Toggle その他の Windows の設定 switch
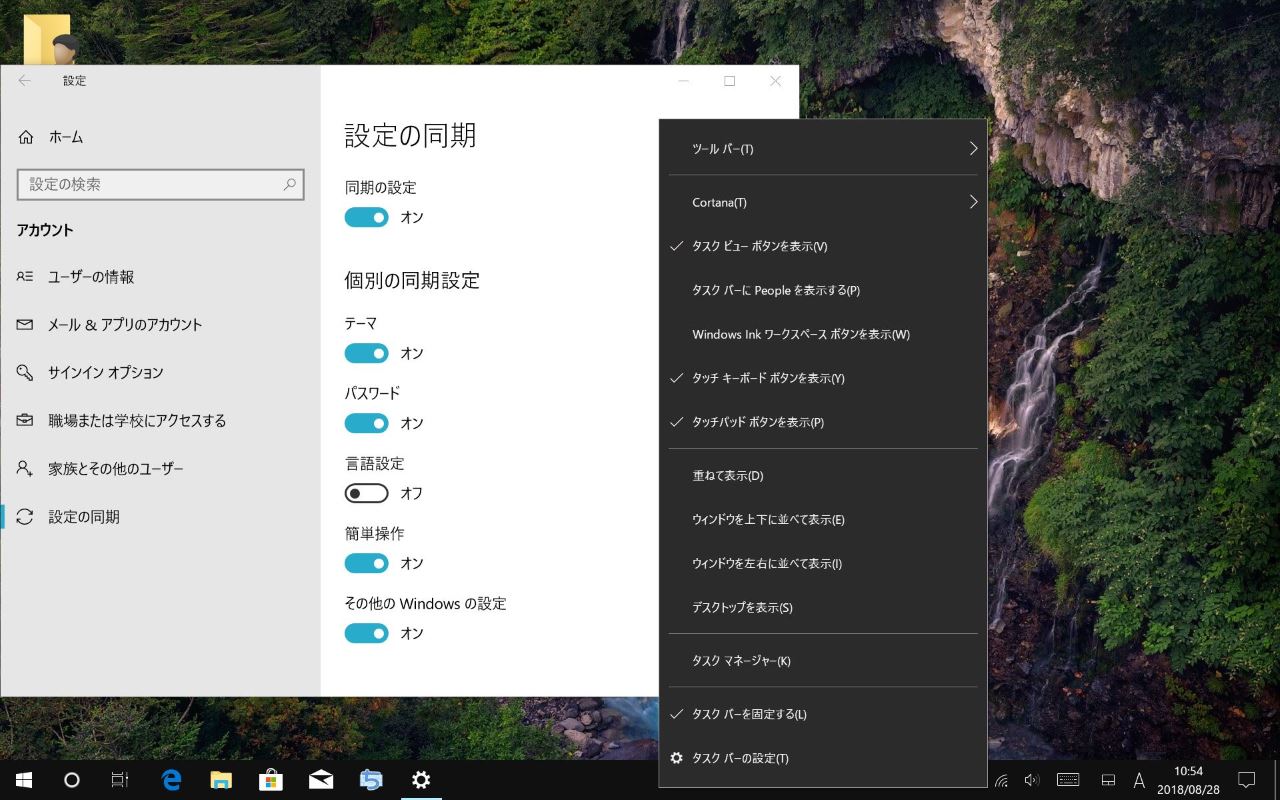Viewport: 1280px width, 800px height. (x=366, y=633)
